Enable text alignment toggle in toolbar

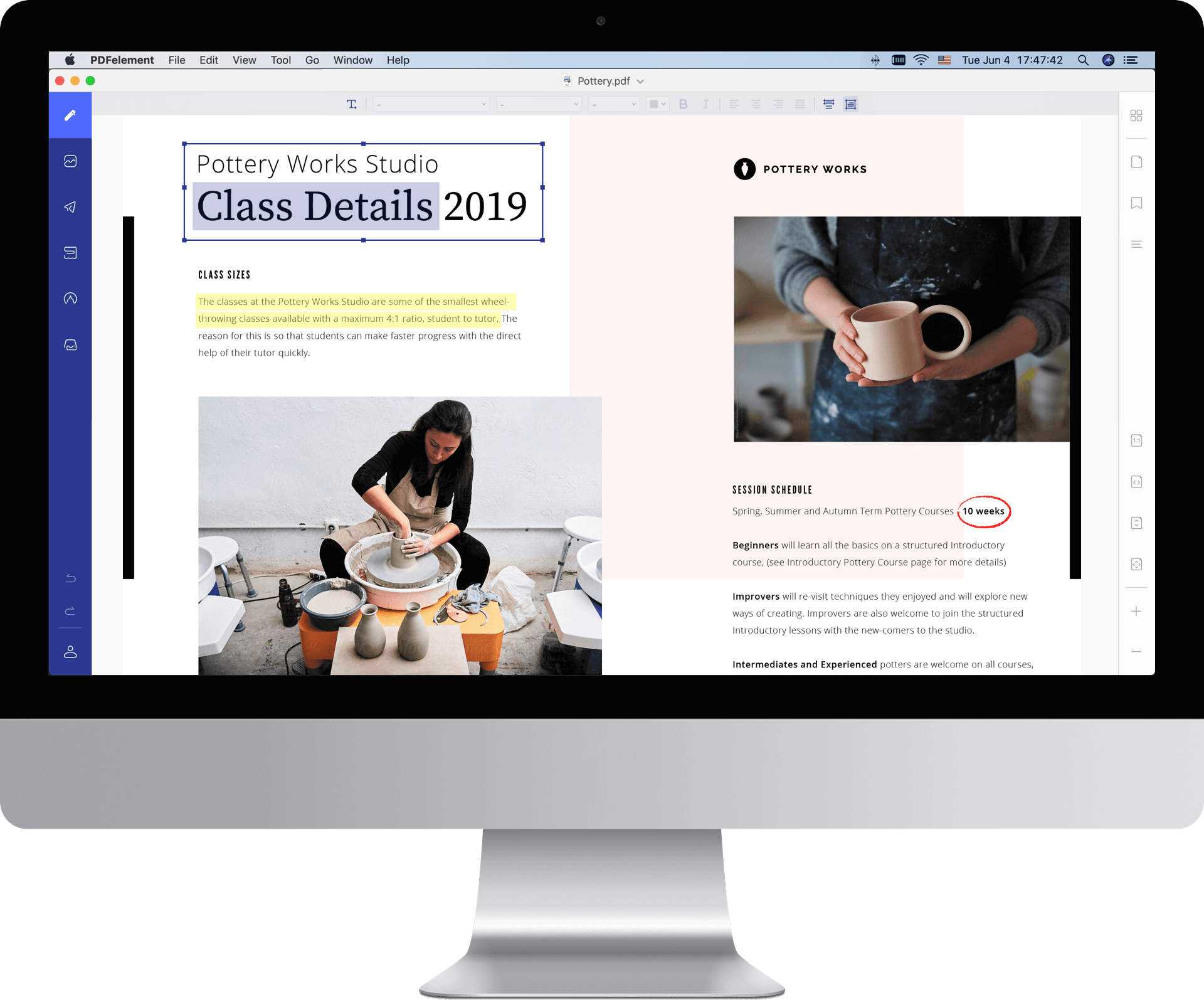click(x=851, y=103)
